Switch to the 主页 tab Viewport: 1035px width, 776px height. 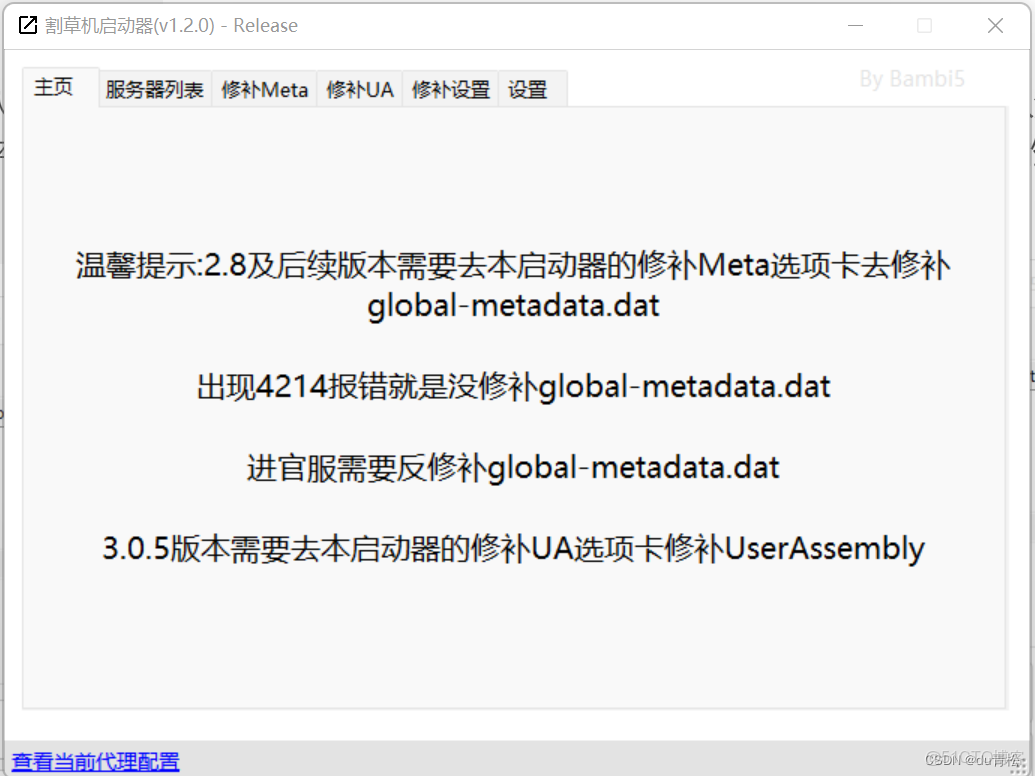click(x=60, y=87)
